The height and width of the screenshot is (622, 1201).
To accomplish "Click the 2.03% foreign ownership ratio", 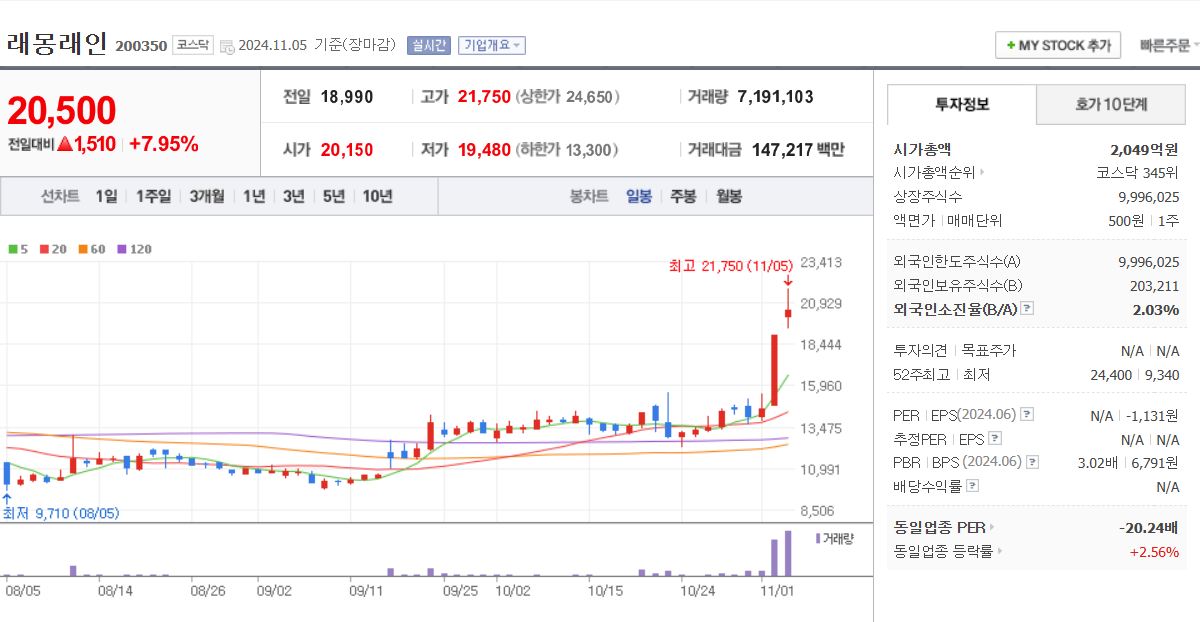I will coord(1156,310).
